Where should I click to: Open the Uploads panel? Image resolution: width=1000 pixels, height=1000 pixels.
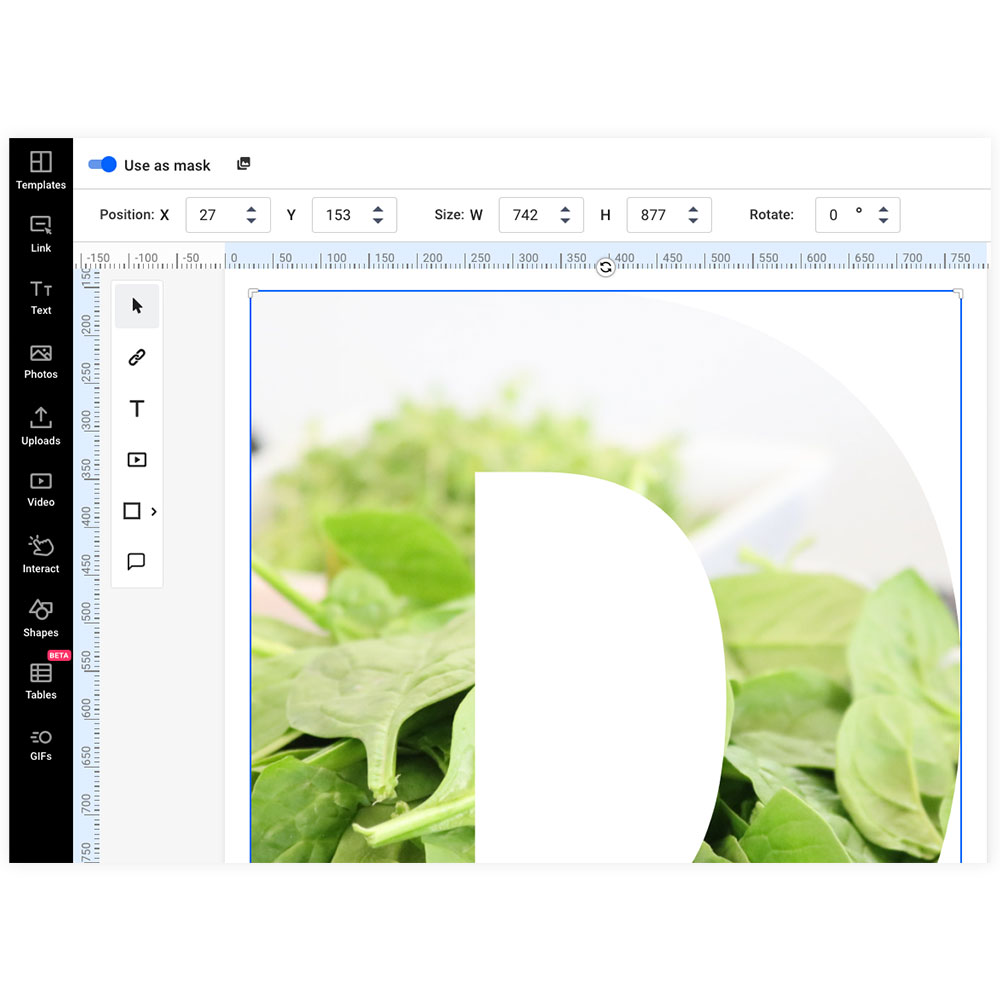click(40, 424)
